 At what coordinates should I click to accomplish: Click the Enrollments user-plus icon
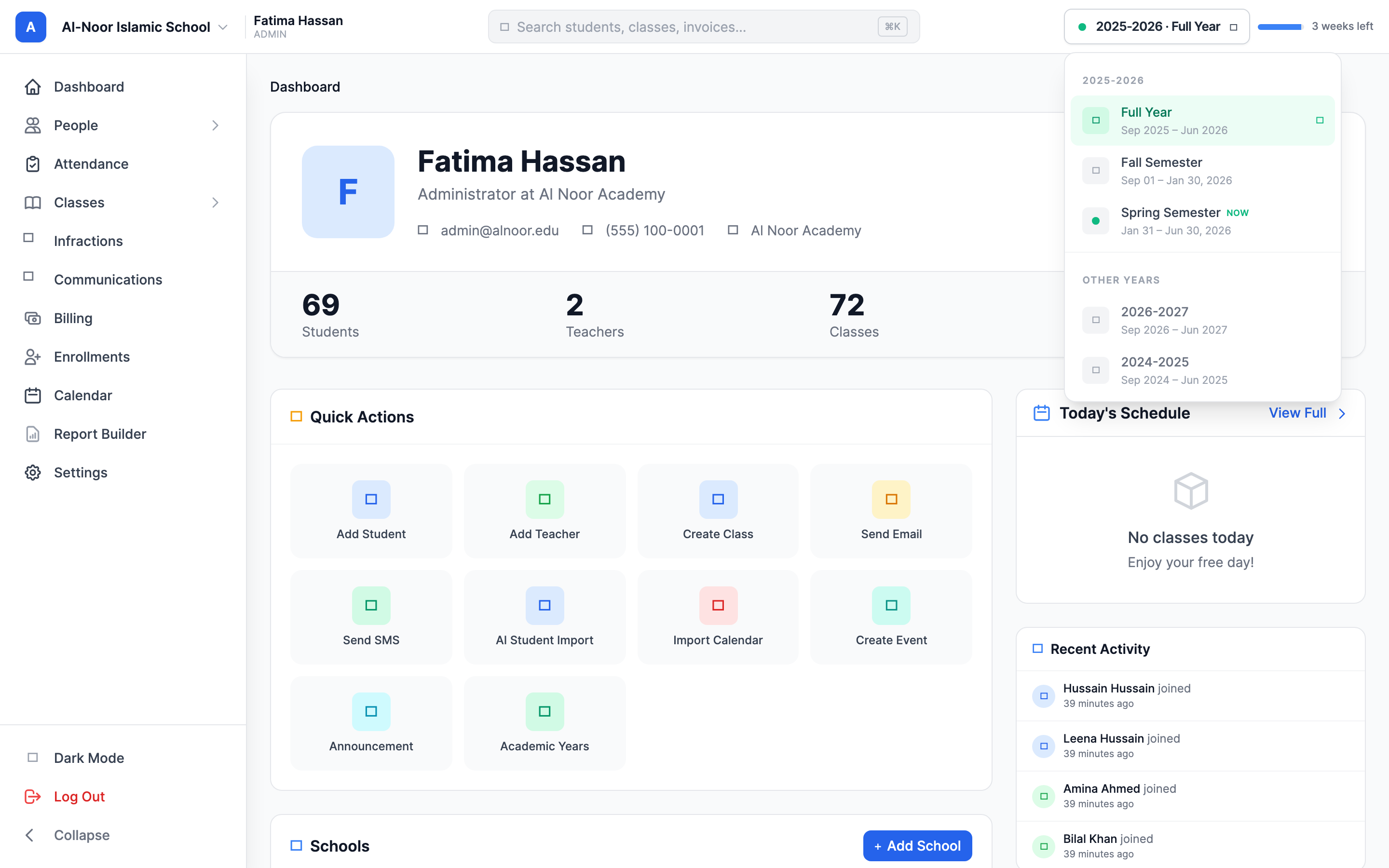33,356
